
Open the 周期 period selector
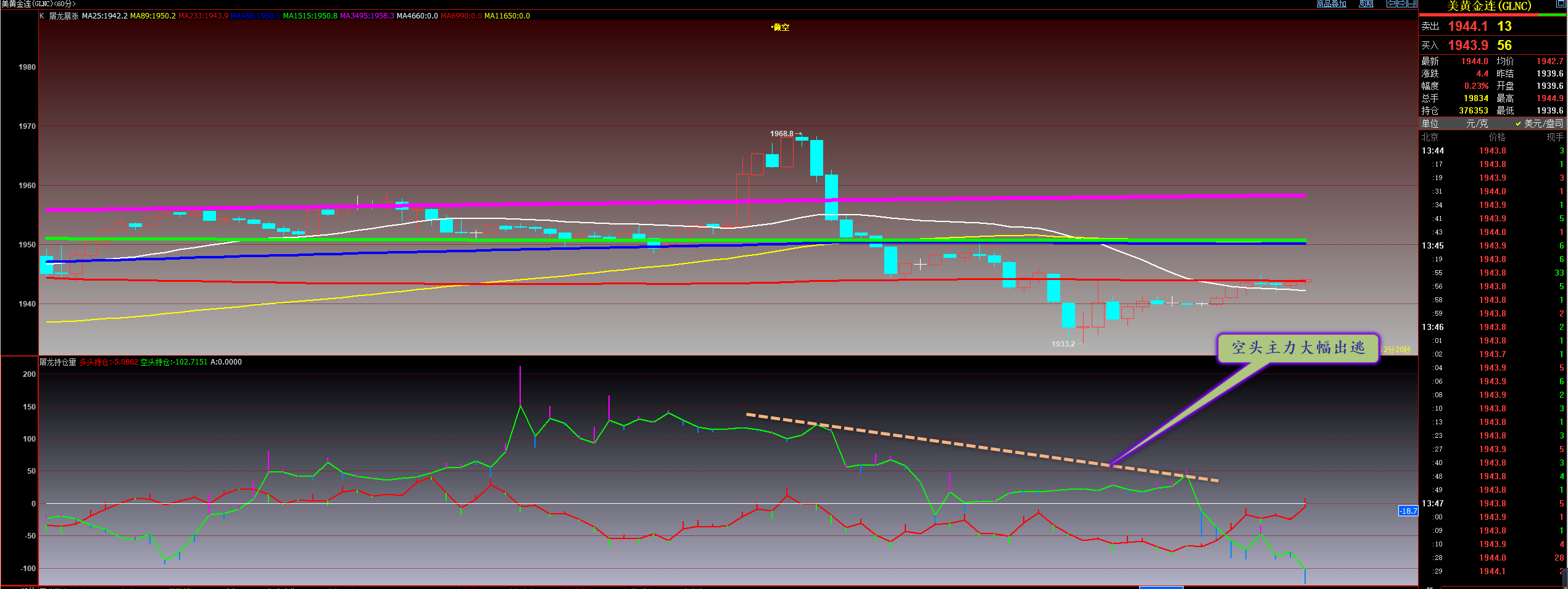(1366, 4)
